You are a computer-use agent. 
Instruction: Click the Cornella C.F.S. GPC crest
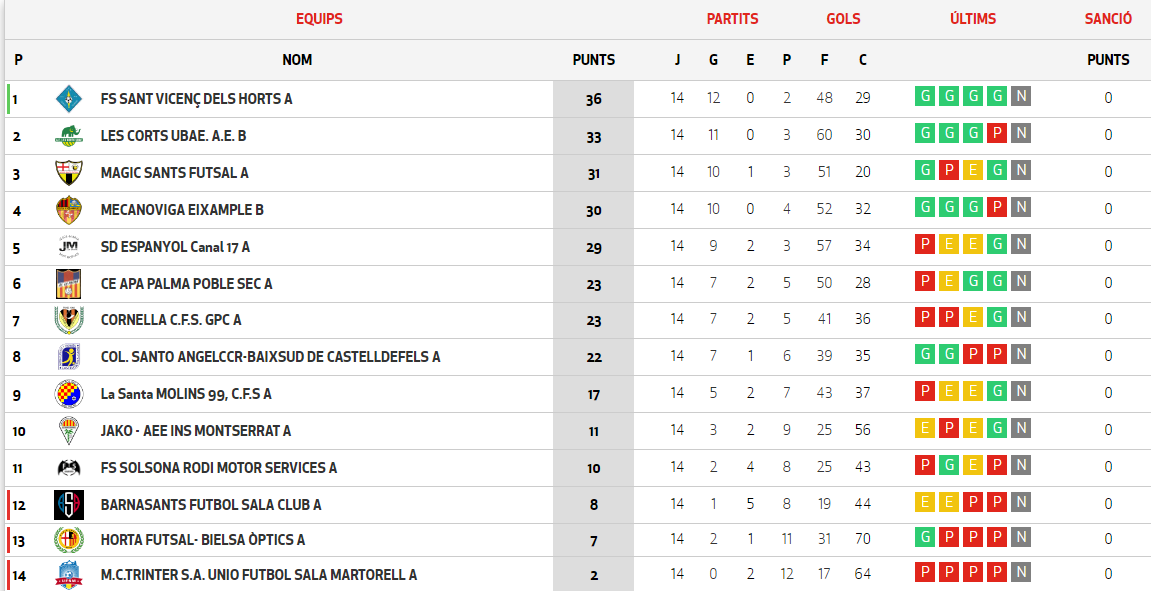(x=66, y=320)
